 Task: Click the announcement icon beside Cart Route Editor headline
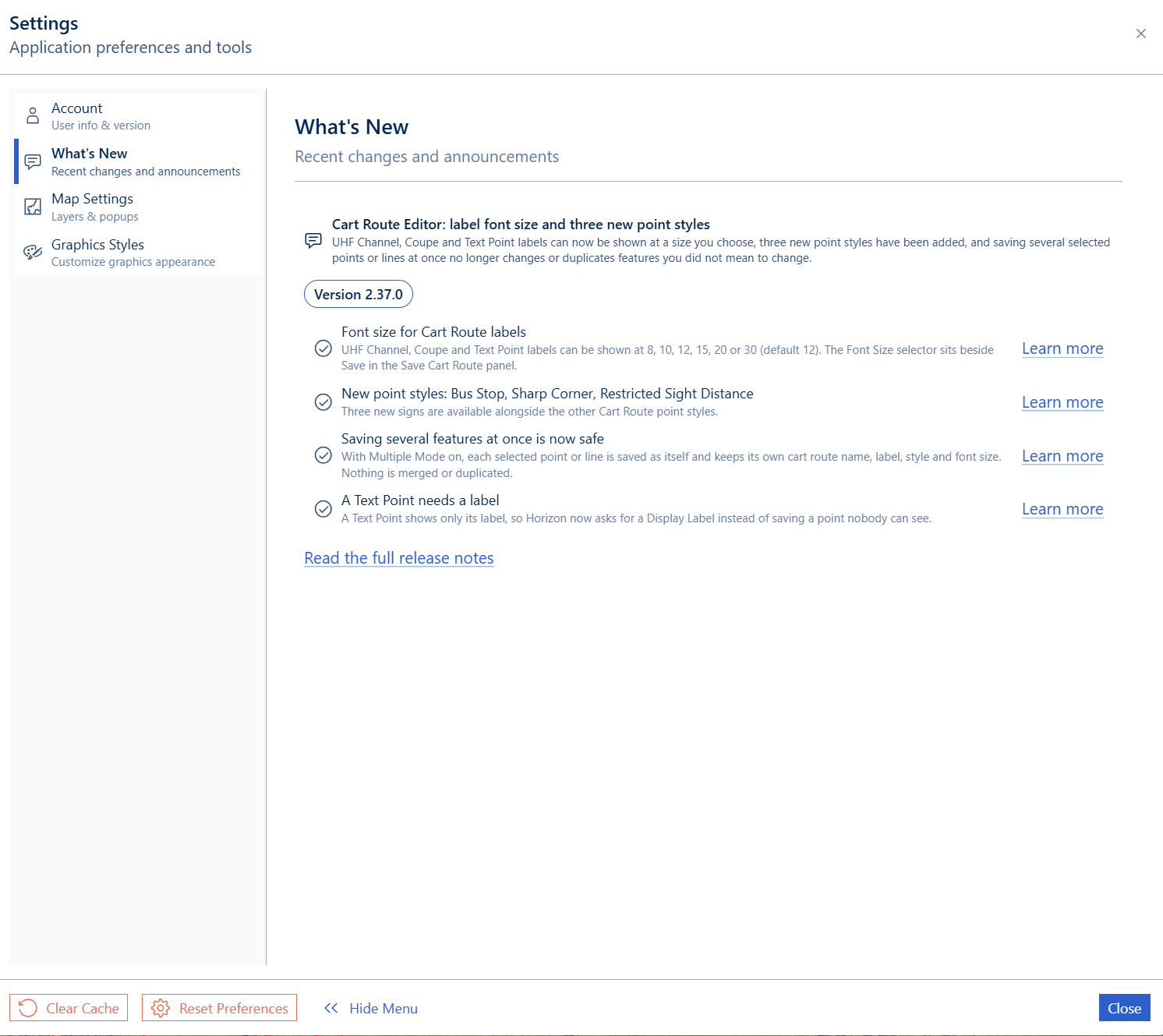pyautogui.click(x=313, y=240)
